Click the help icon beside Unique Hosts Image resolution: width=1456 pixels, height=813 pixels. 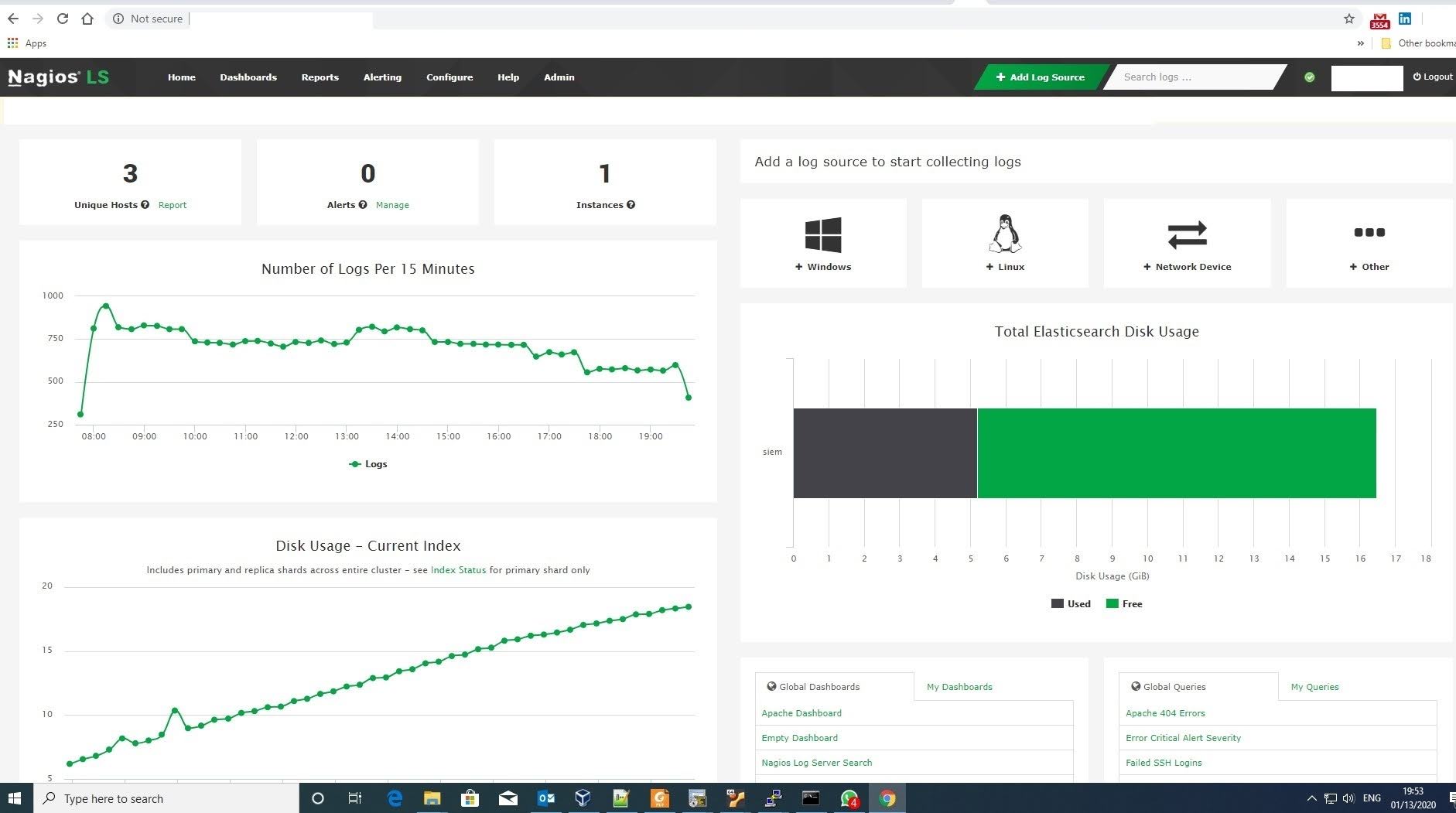pyautogui.click(x=145, y=205)
